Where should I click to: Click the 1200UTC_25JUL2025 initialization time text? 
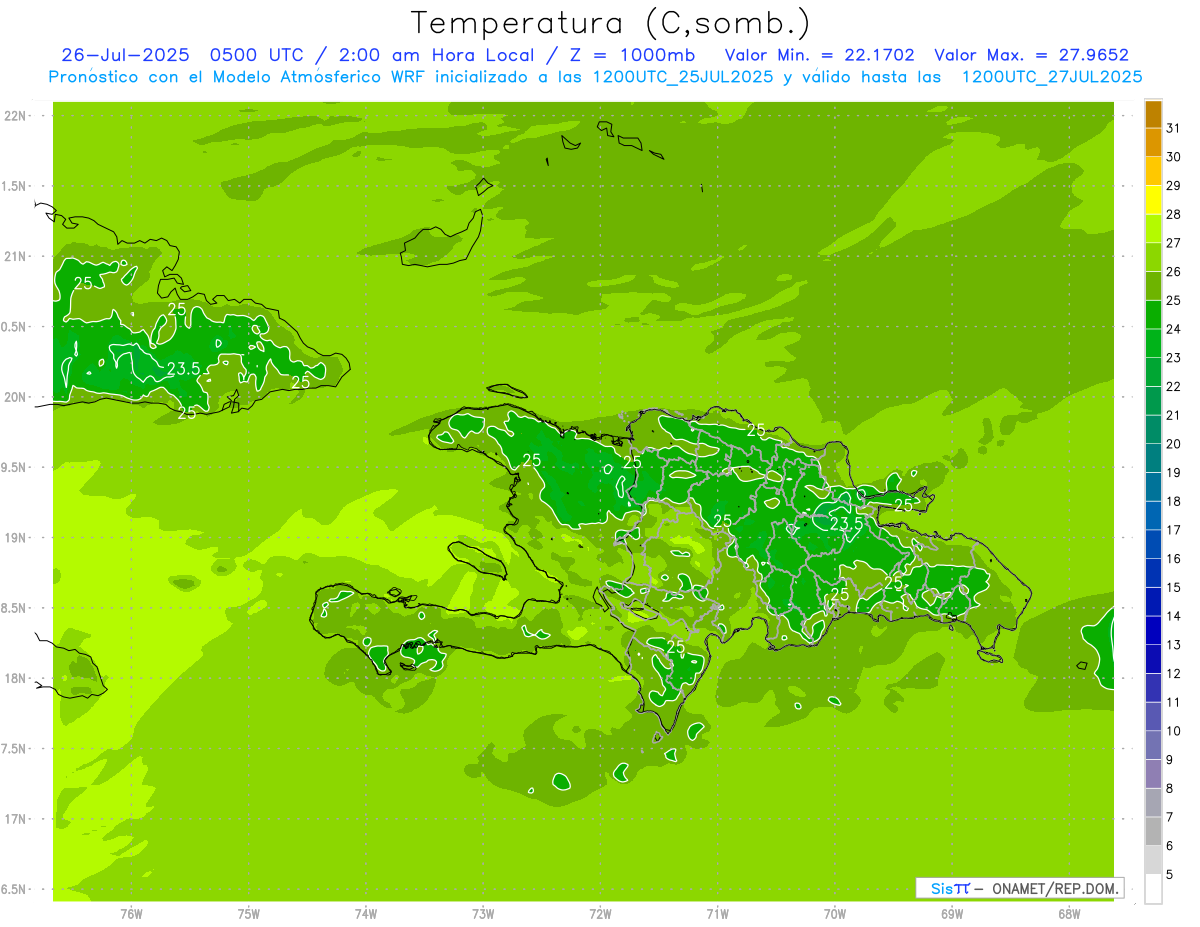point(683,77)
